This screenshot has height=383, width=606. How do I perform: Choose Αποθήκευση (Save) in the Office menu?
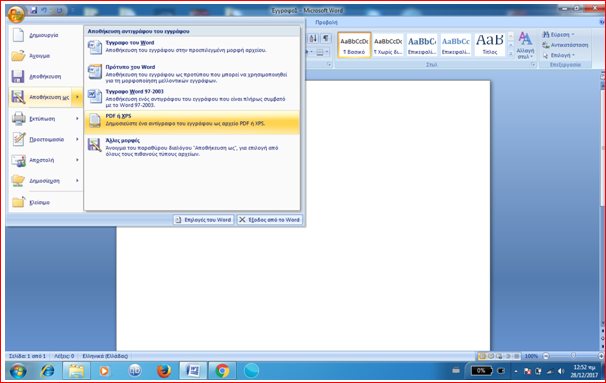[x=45, y=77]
